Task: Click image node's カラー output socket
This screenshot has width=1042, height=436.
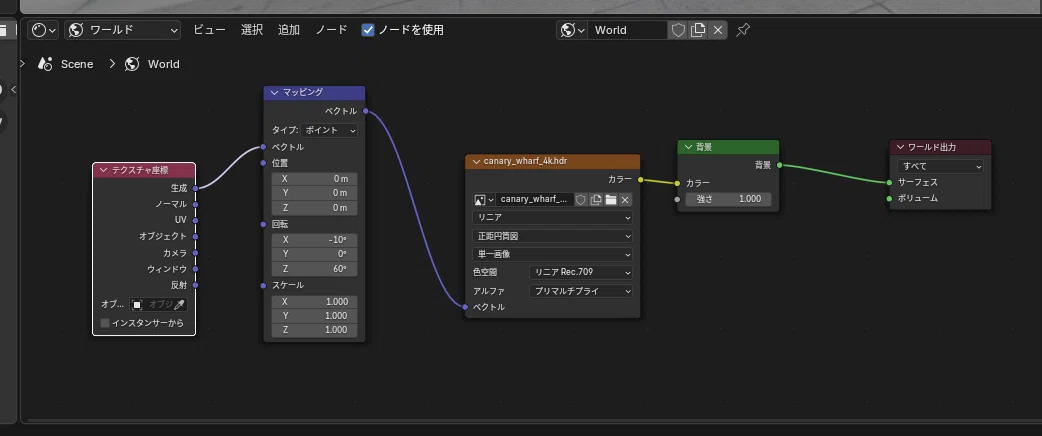Action: 641,179
